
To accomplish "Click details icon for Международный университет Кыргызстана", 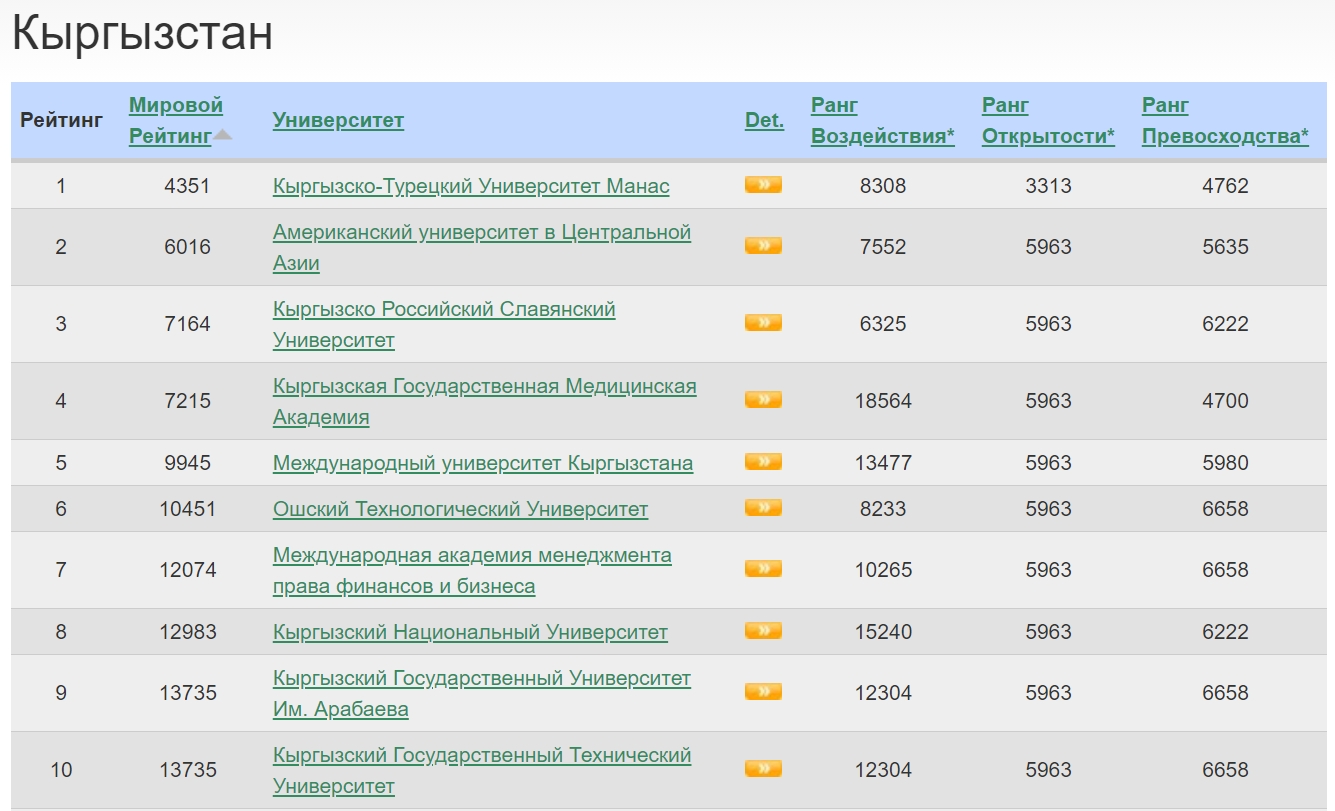I will point(763,461).
